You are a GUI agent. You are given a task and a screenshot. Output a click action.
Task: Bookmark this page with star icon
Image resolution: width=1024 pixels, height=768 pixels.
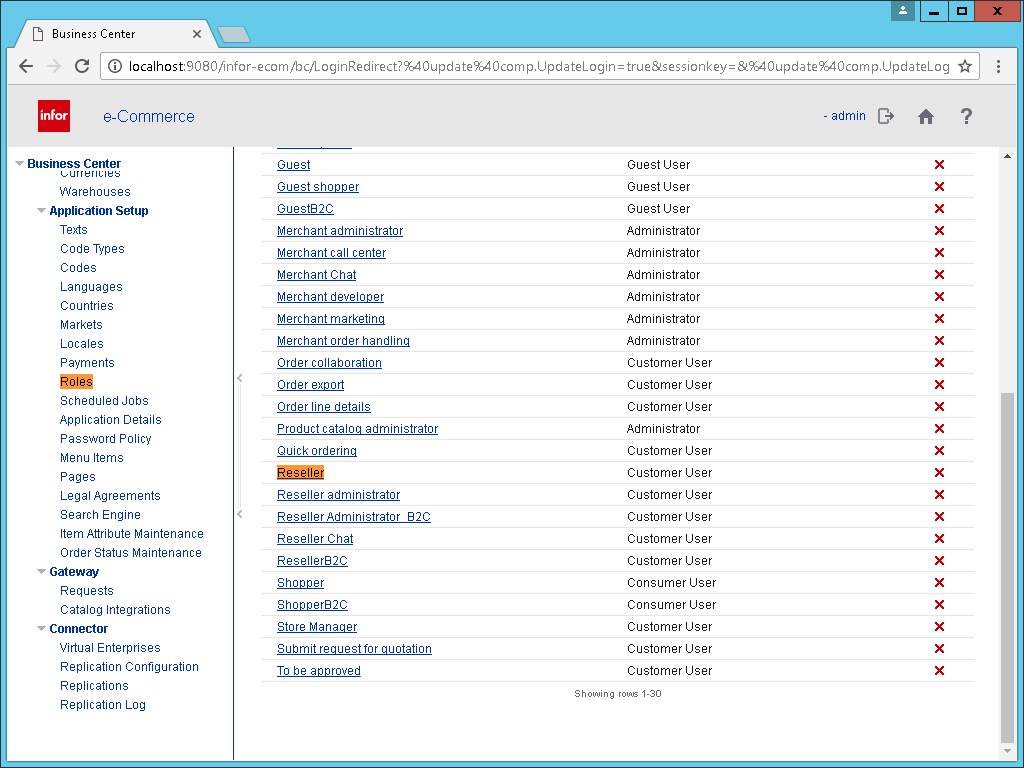point(965,66)
